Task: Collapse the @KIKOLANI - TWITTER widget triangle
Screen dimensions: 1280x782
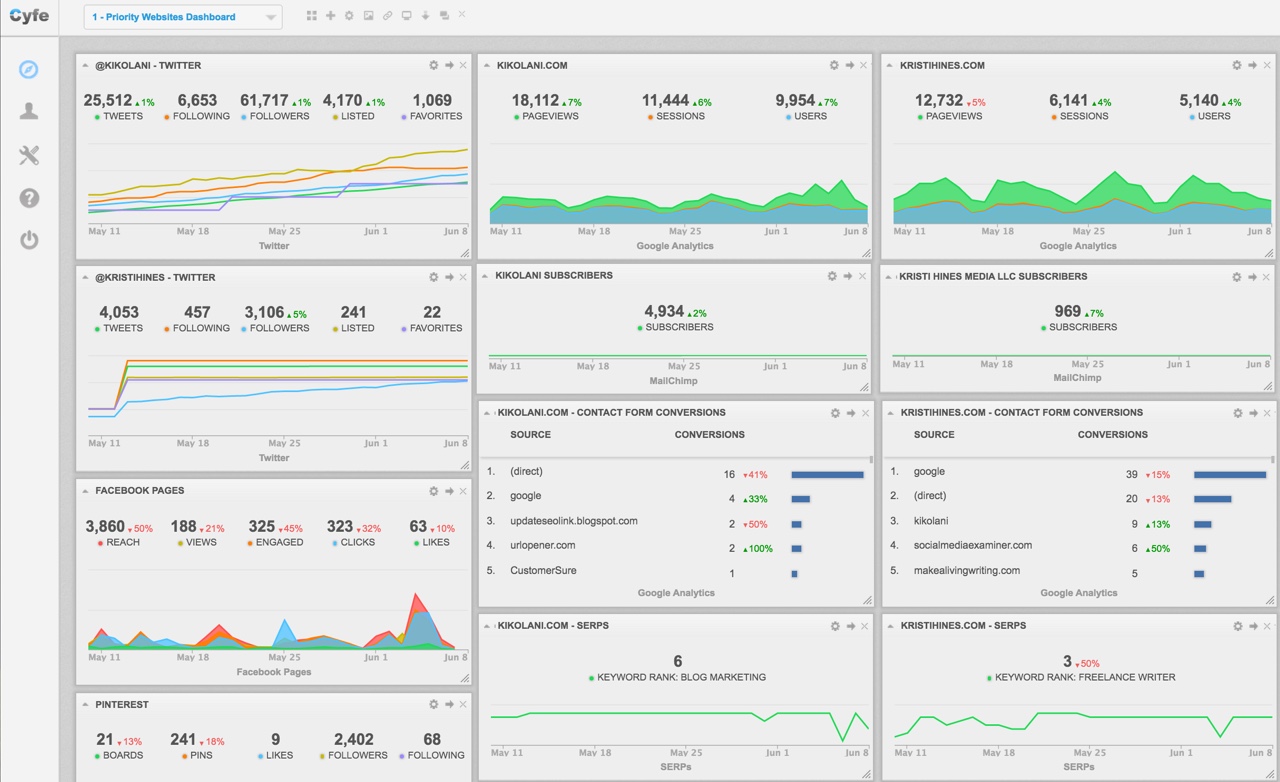Action: [84, 65]
